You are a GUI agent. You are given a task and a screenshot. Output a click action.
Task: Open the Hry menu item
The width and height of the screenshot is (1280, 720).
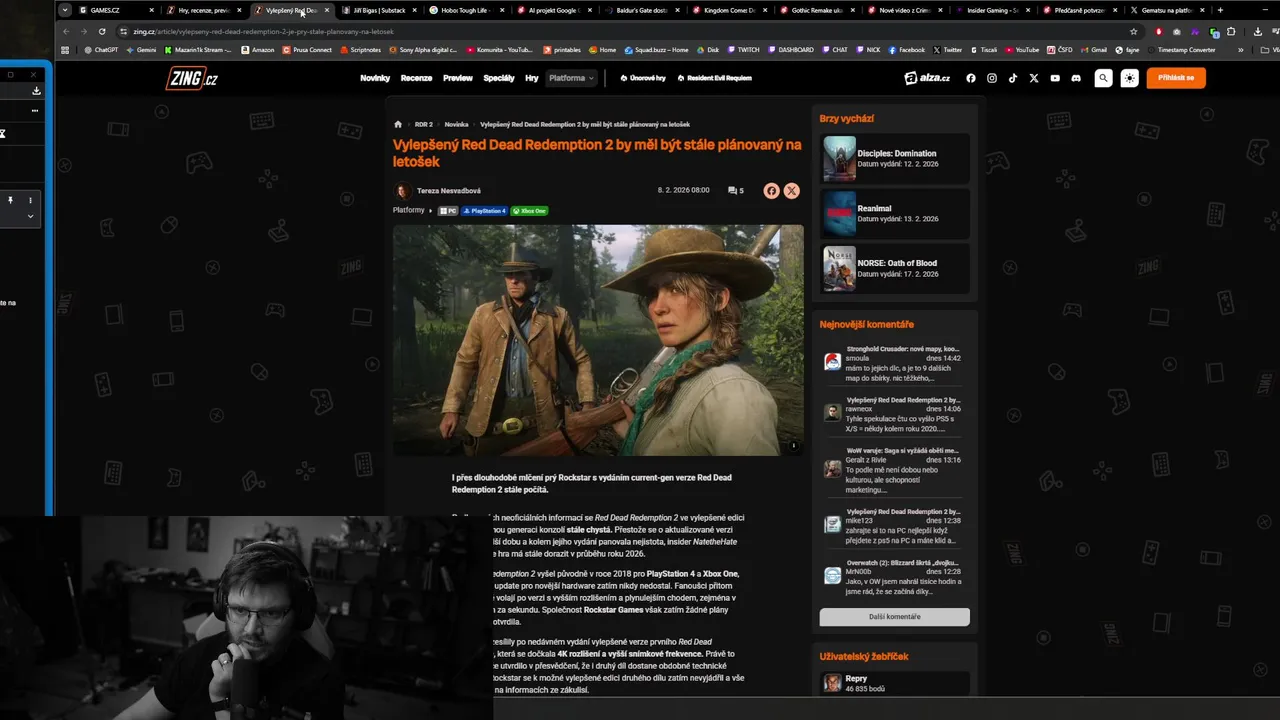pos(532,78)
